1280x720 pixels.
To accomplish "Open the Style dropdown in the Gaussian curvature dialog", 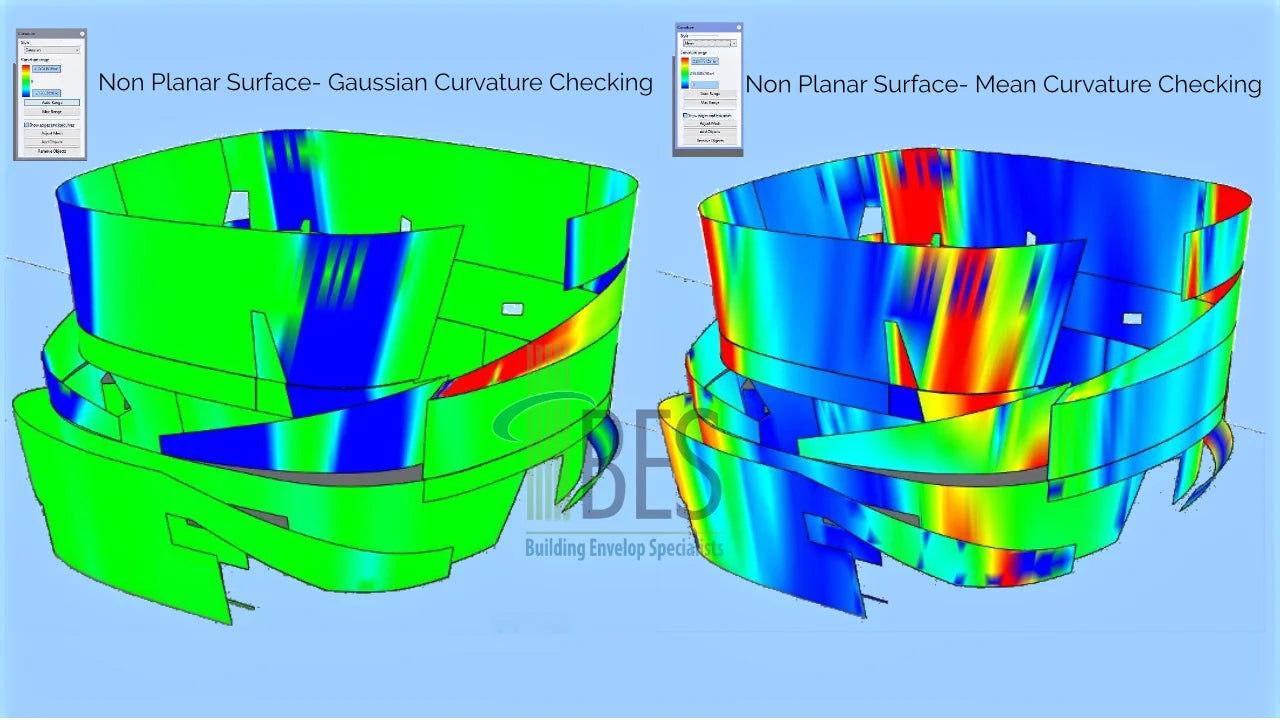I will click(52, 49).
